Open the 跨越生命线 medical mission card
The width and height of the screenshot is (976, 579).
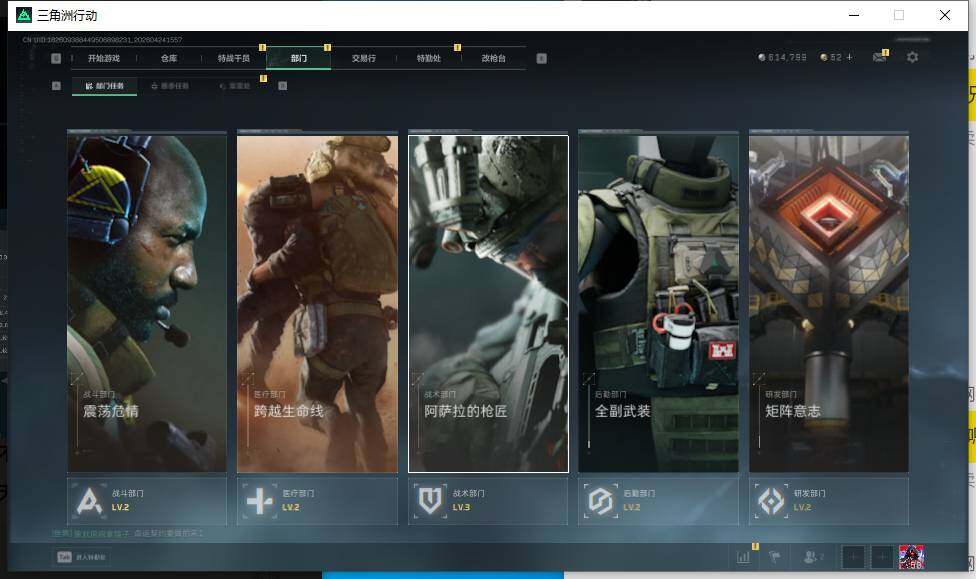[x=317, y=304]
